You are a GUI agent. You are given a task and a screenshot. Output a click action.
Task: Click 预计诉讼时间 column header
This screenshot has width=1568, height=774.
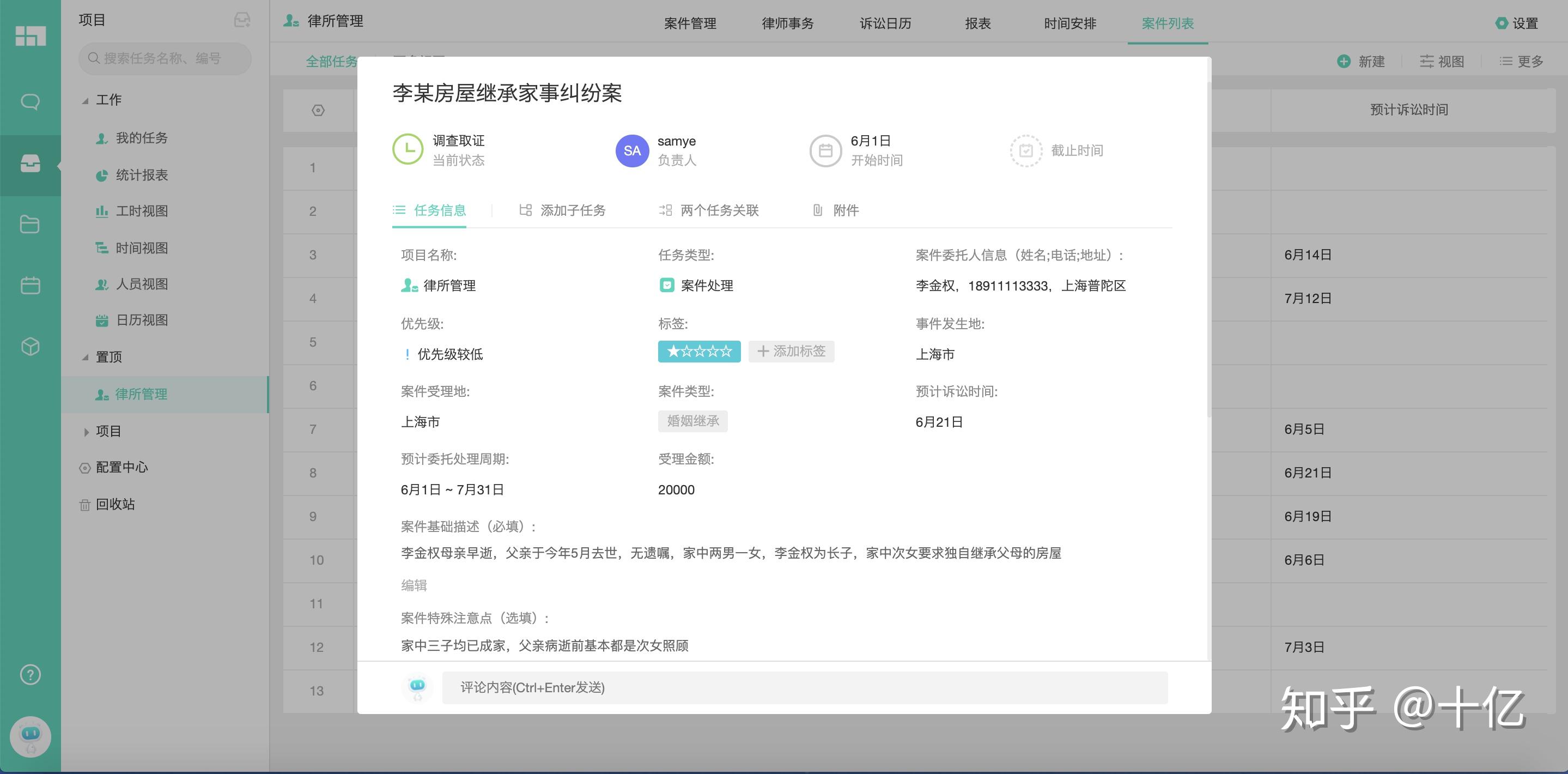tap(1408, 110)
